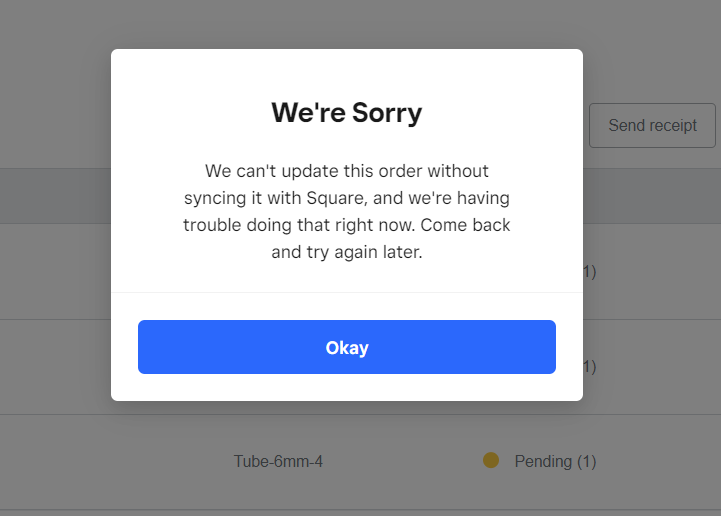Screen dimensions: 721x516
Task: Click the partially hidden status in first table row
Action: click(x=589, y=271)
